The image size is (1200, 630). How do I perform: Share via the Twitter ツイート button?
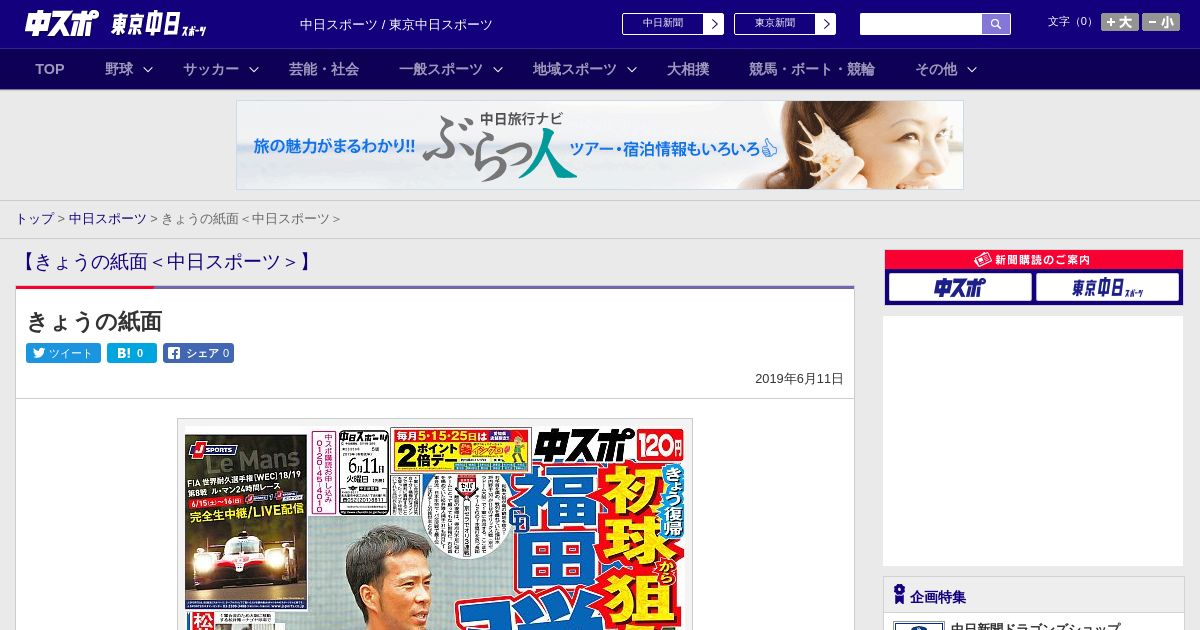click(63, 353)
